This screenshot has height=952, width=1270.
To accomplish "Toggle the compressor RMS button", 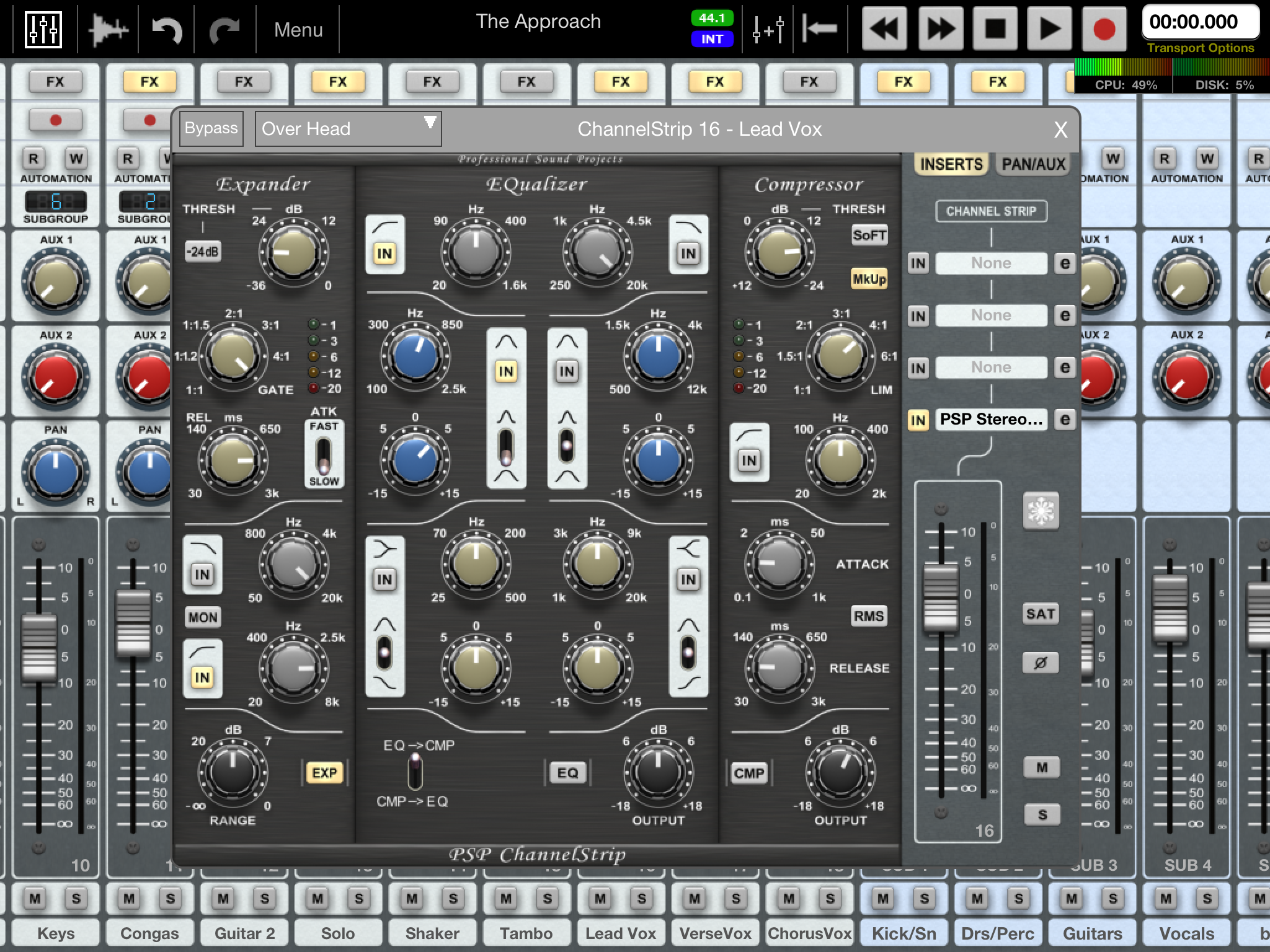I will pyautogui.click(x=869, y=616).
